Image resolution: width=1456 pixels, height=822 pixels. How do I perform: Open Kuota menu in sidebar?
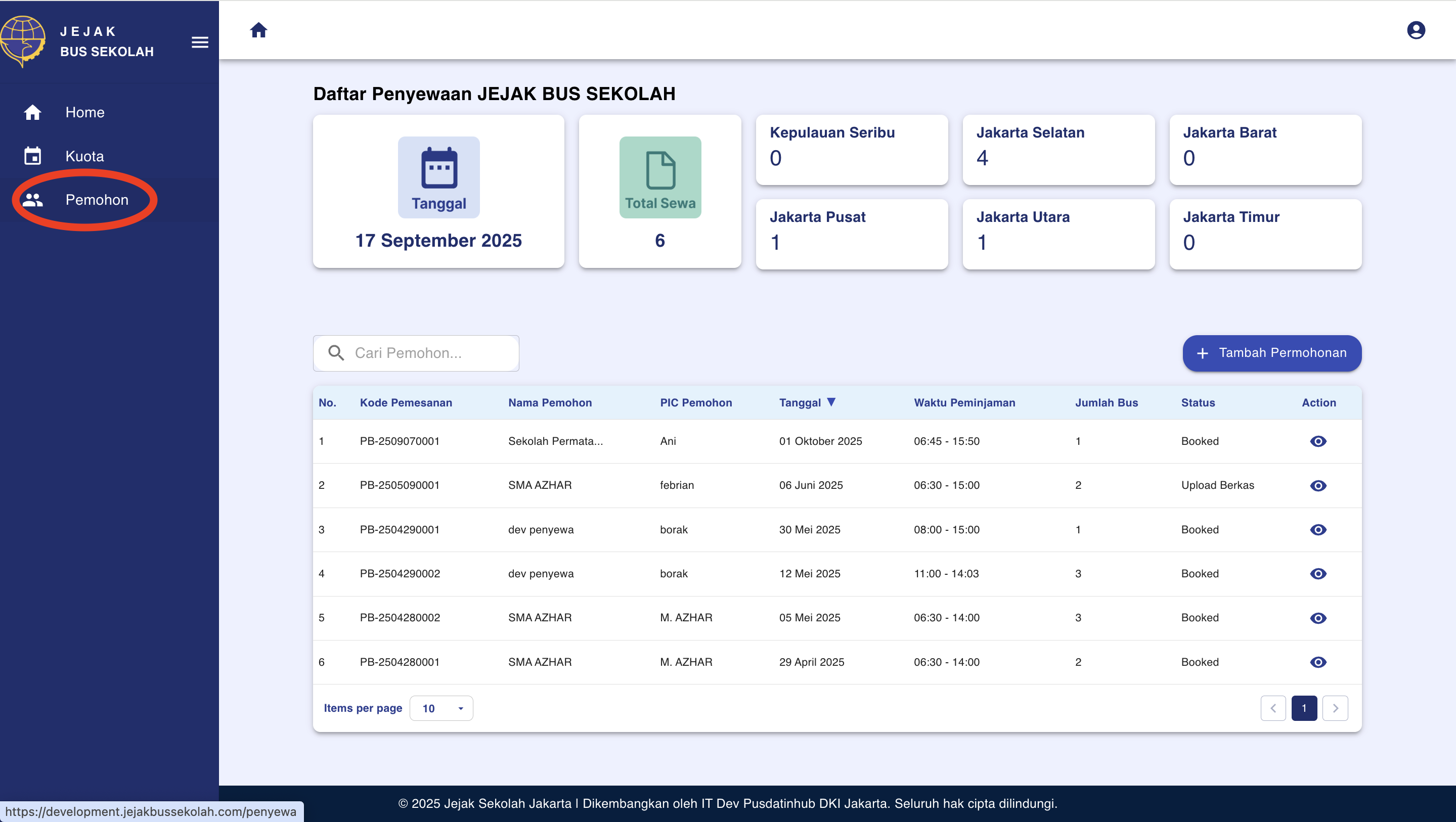pyautogui.click(x=84, y=156)
